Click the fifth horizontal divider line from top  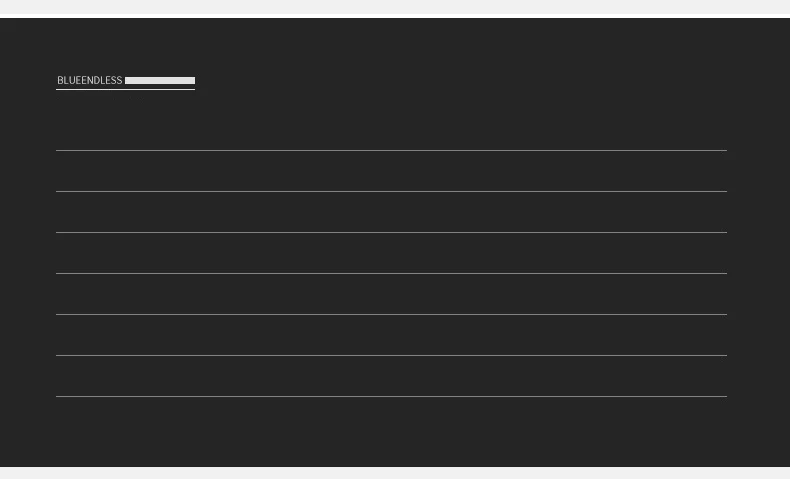pyautogui.click(x=391, y=314)
